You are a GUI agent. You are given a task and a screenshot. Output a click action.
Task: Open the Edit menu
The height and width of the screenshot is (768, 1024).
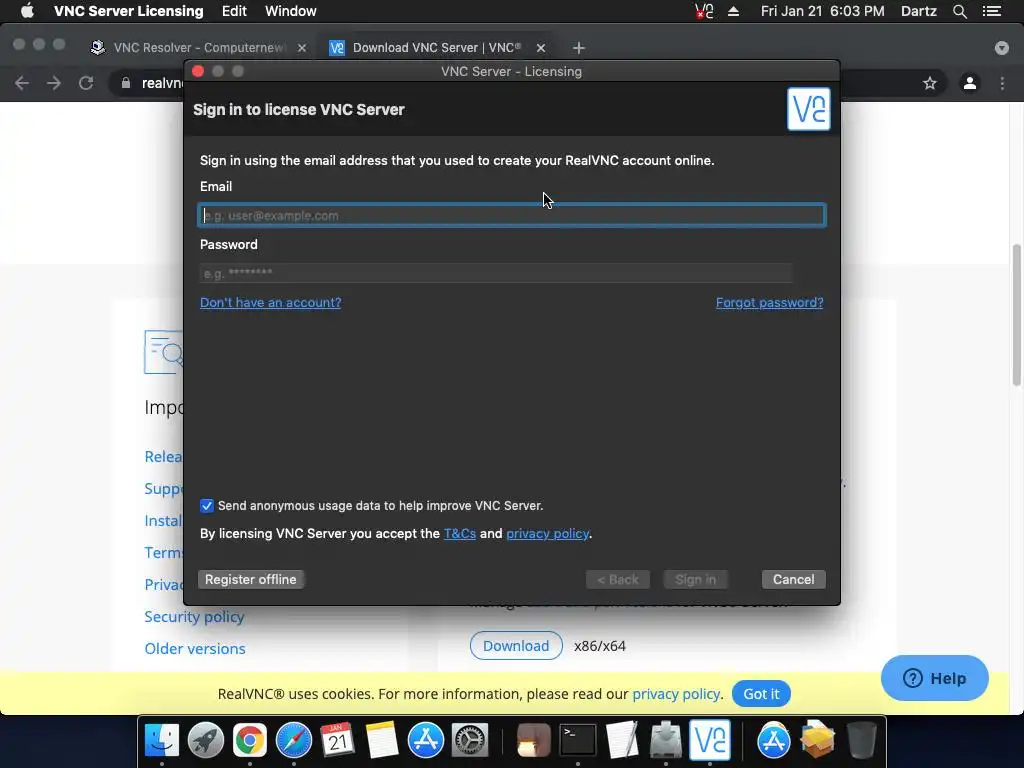coord(234,11)
